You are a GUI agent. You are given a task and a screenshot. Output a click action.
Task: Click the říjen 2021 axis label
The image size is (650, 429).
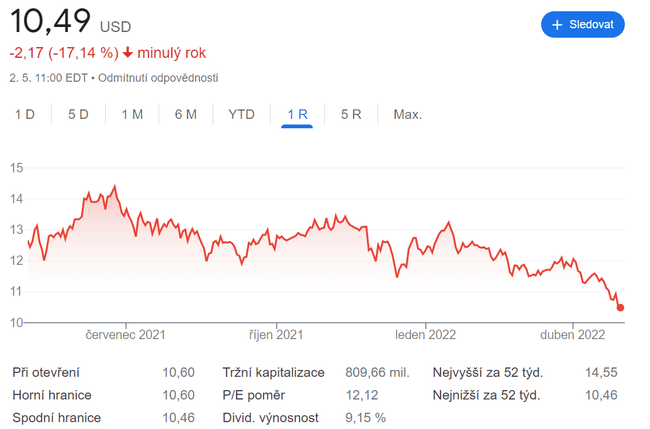tap(276, 335)
